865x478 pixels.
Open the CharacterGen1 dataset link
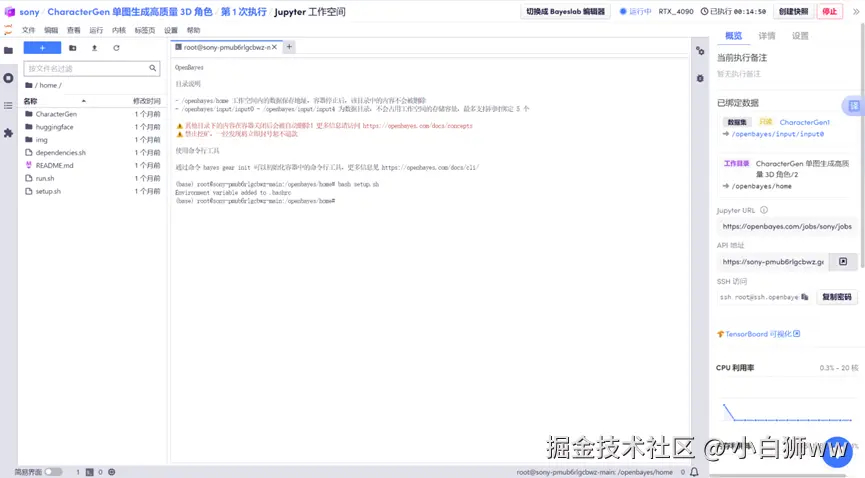pos(804,122)
